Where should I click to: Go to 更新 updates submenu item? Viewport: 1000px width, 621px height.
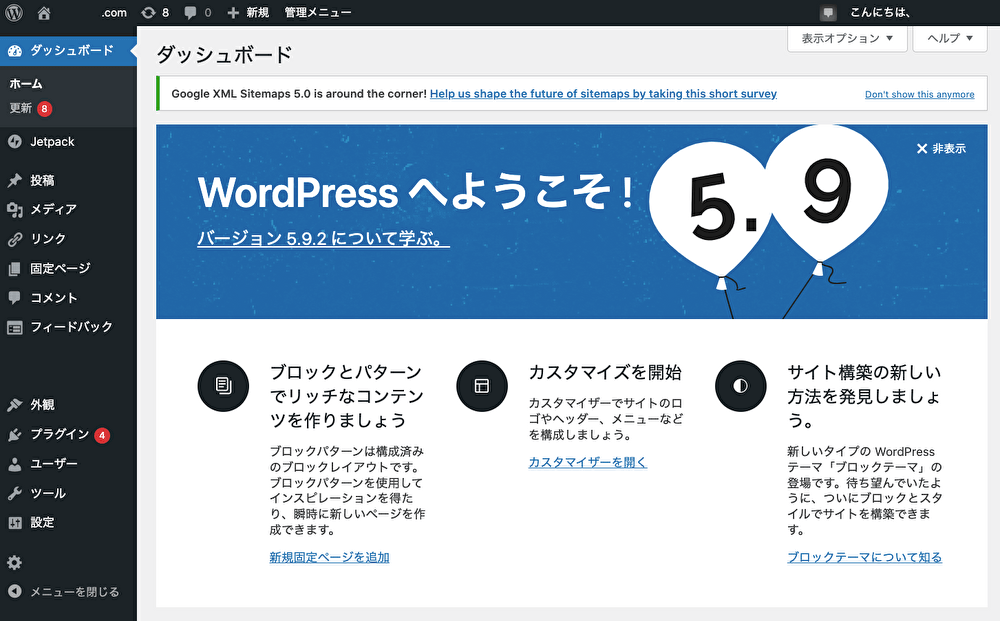point(21,108)
